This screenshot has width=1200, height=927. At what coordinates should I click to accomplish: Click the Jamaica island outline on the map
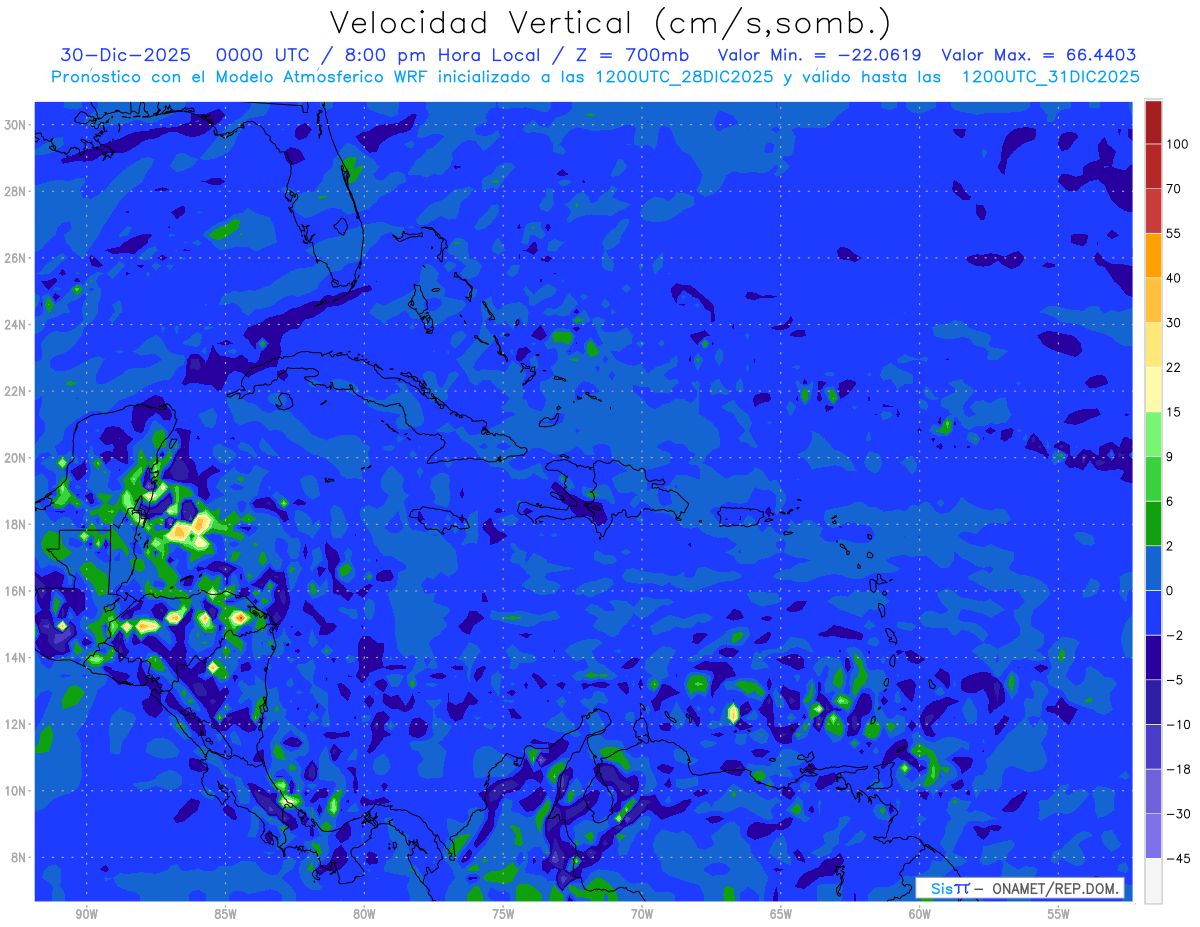(440, 518)
